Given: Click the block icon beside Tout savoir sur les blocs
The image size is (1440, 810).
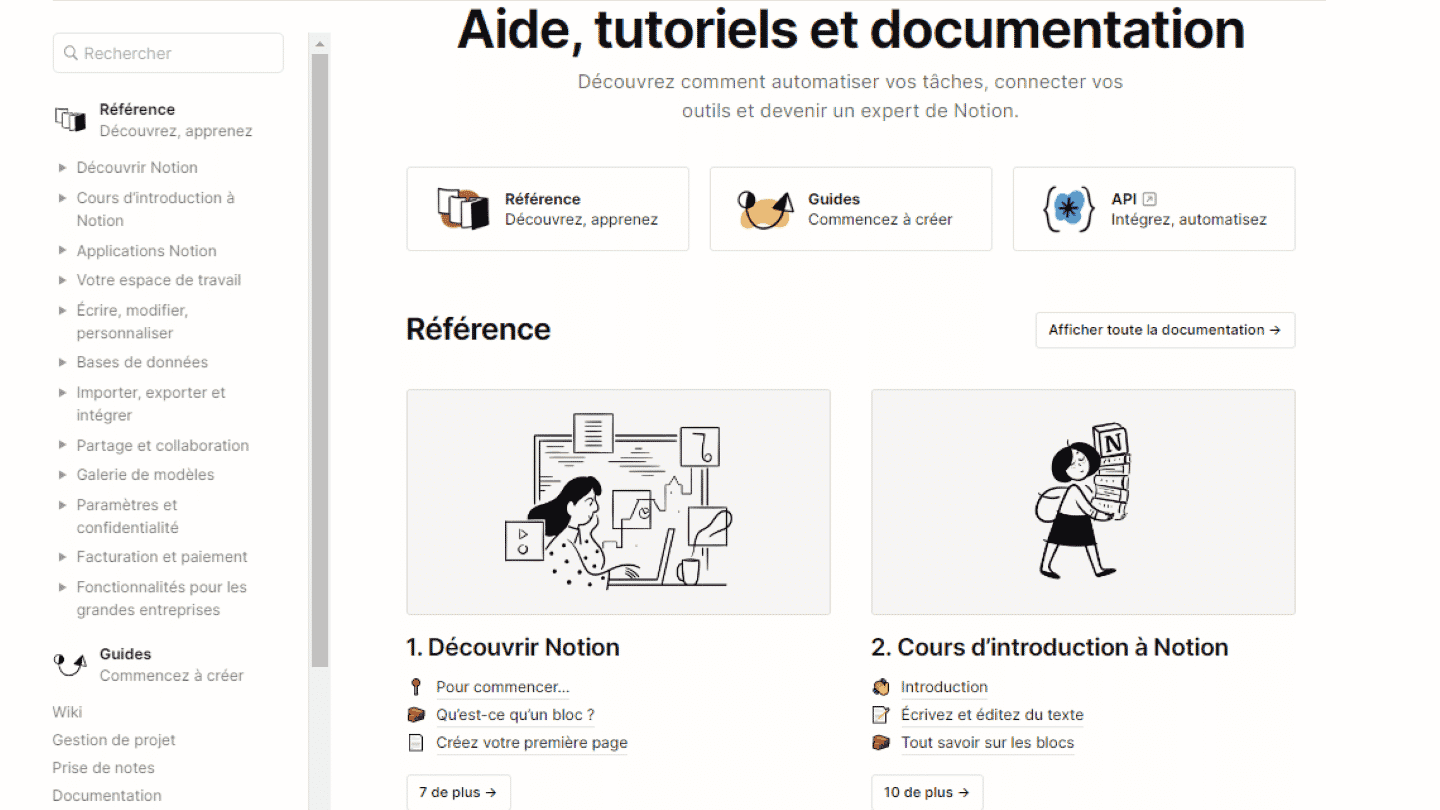Looking at the screenshot, I should click(x=881, y=743).
